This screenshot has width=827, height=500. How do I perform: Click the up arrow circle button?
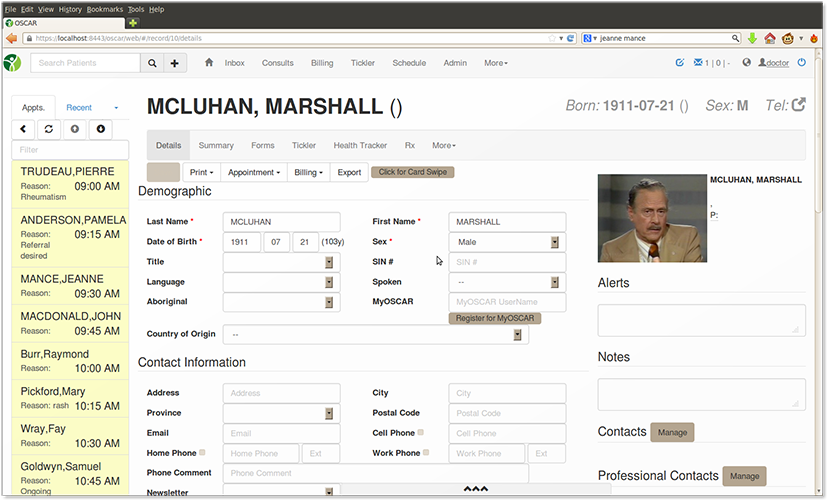[75, 129]
